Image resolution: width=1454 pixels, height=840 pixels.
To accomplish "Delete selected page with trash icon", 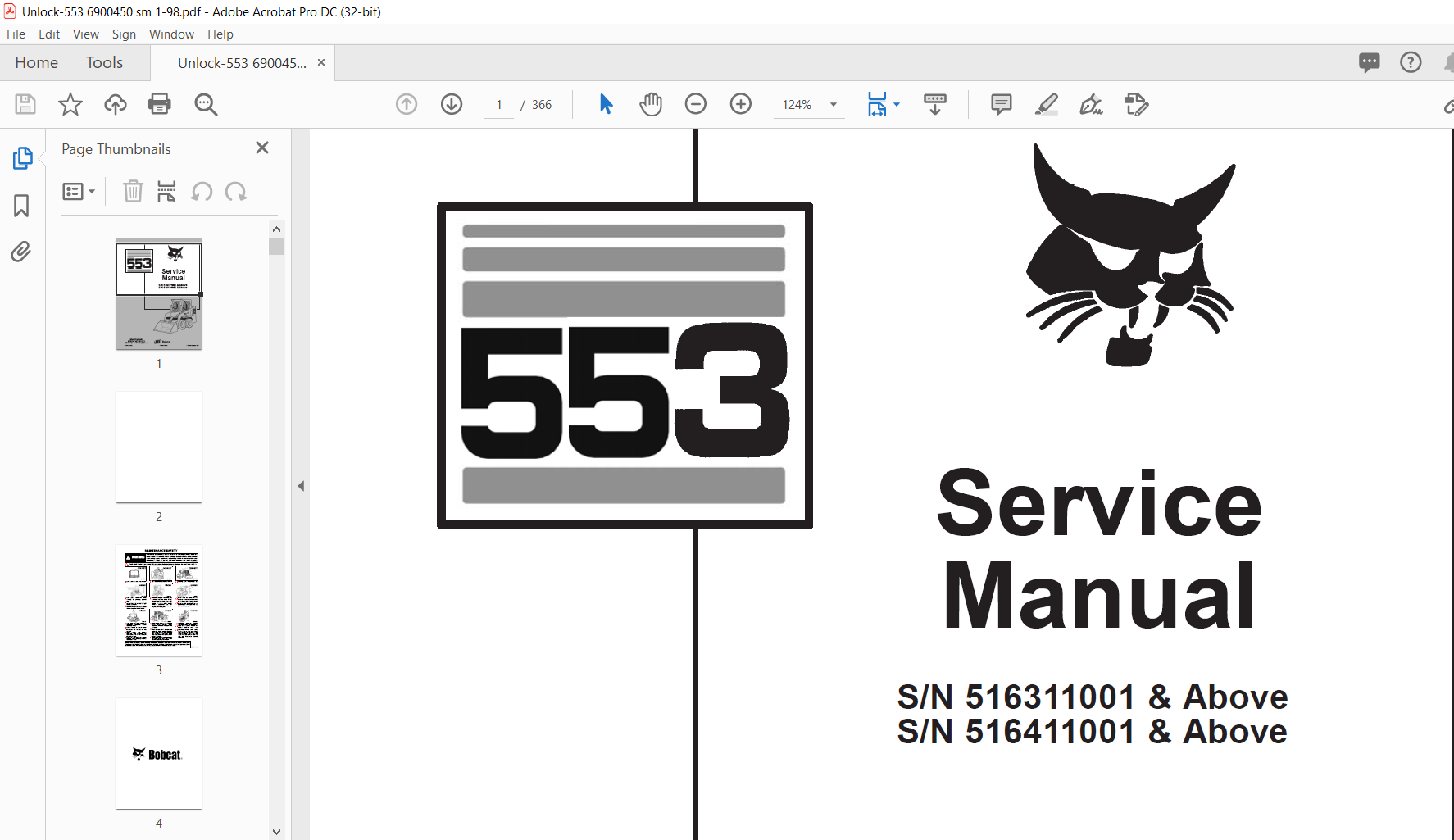I will [133, 191].
